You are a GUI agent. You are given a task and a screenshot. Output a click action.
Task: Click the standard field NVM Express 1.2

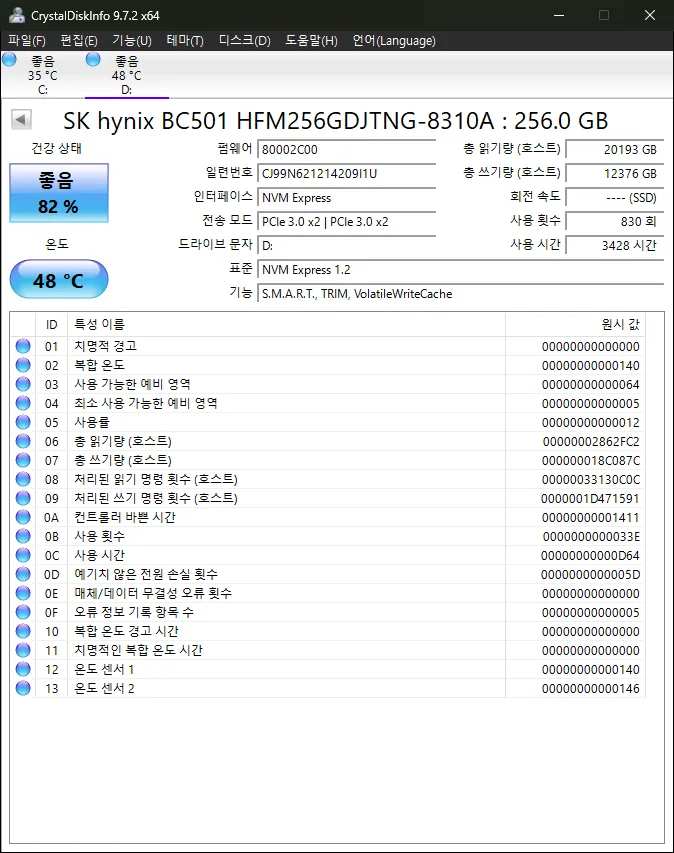460,269
